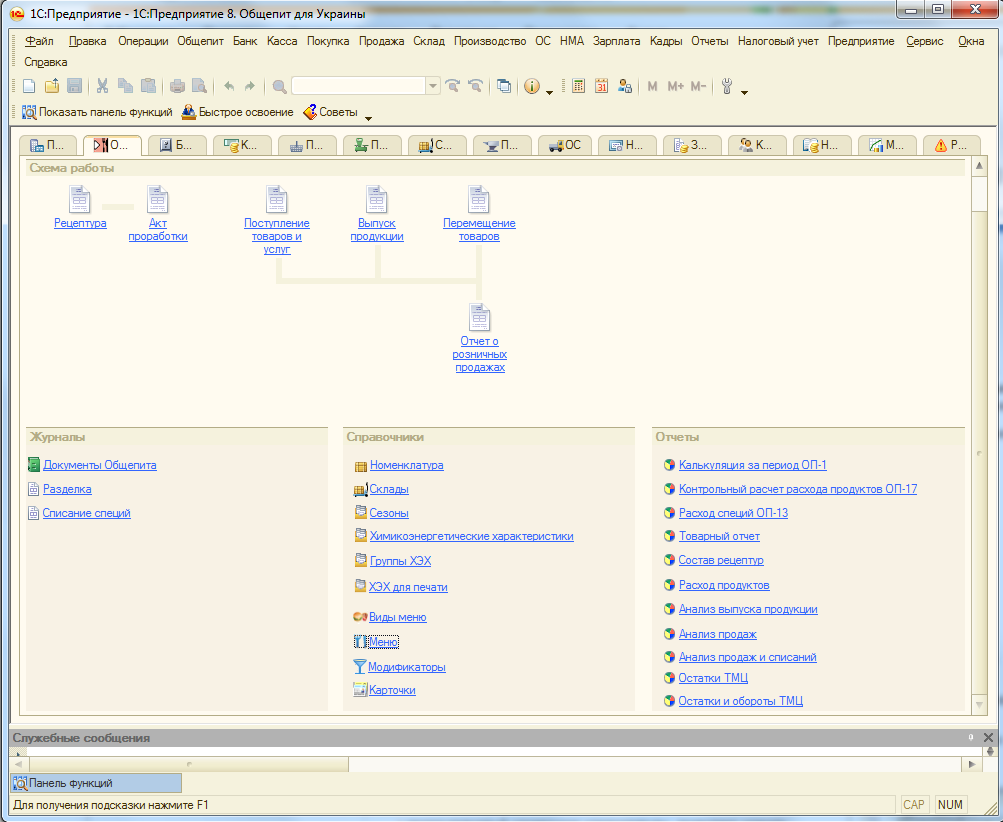Click the Советы button

point(330,112)
